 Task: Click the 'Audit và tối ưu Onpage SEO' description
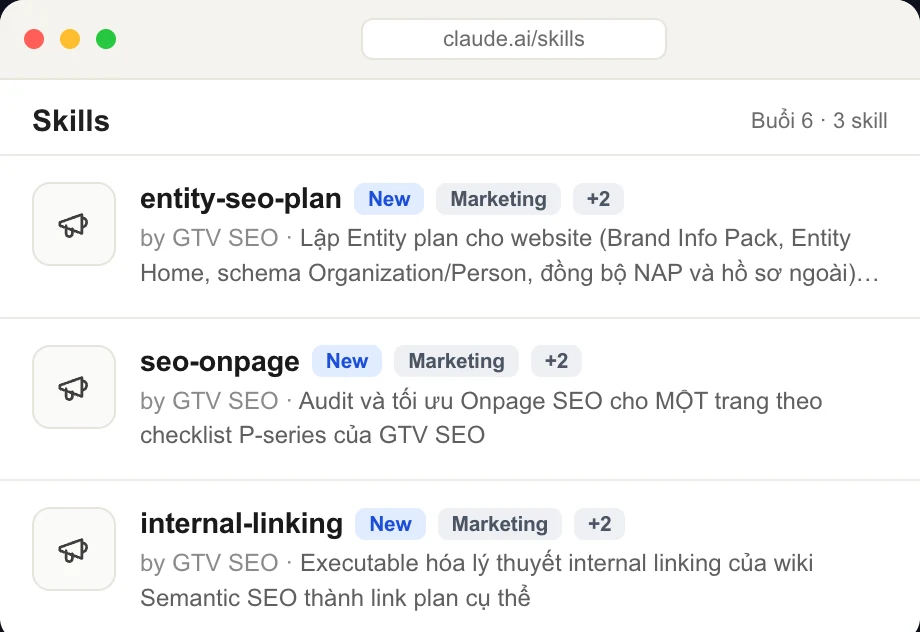coord(481,418)
